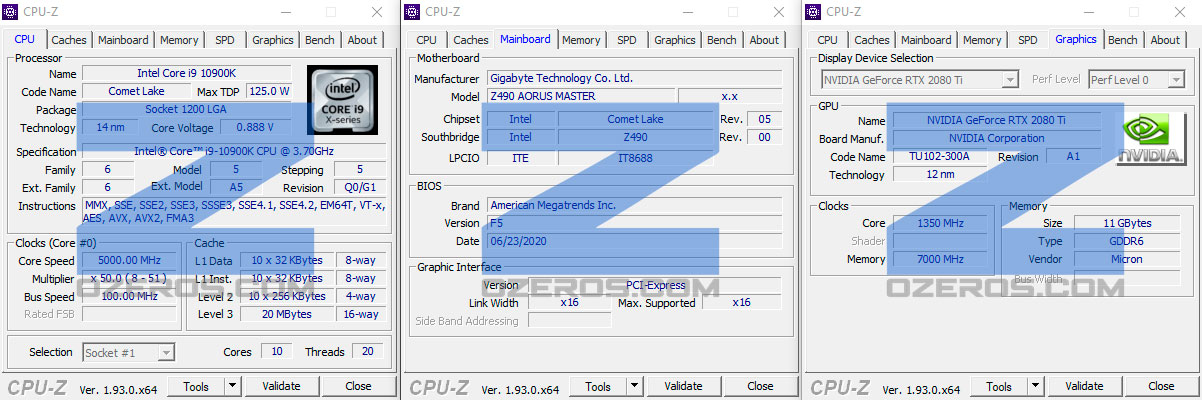This screenshot has width=1202, height=400.
Task: Click Validate in right Graphics window
Action: tap(1084, 386)
